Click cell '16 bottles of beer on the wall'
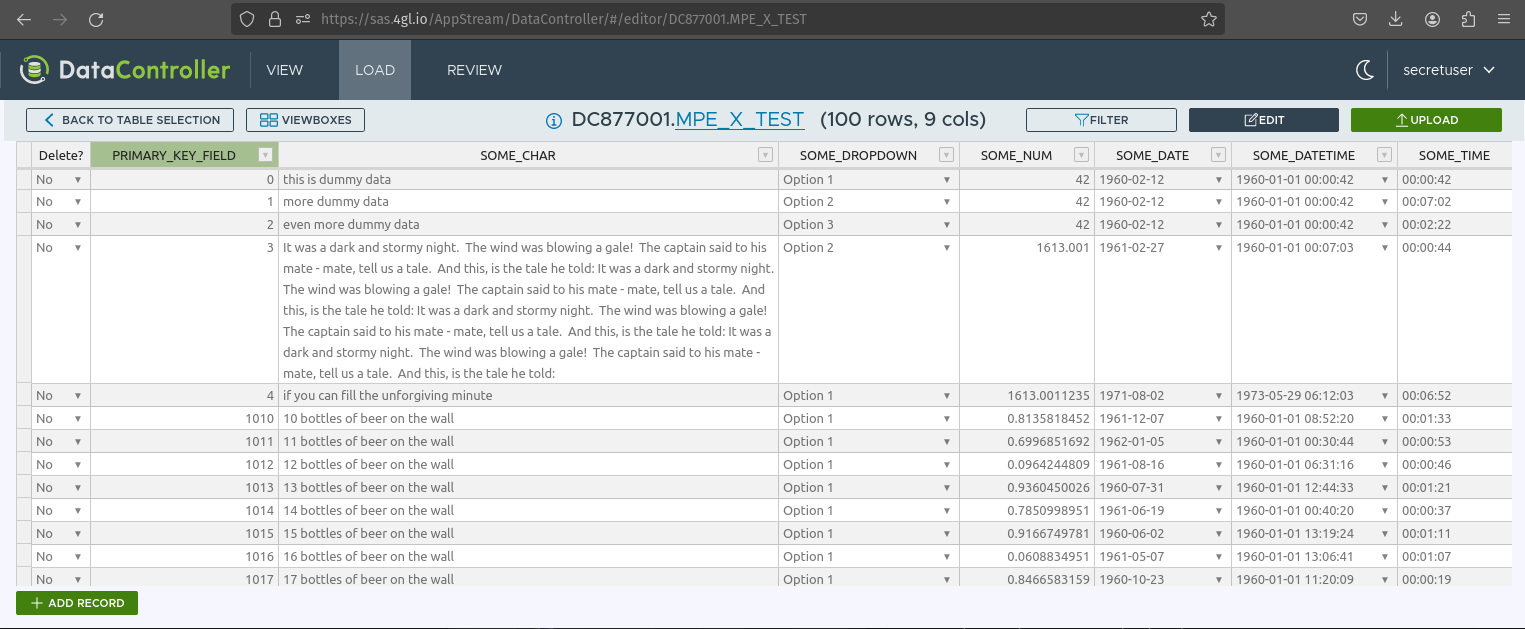The width and height of the screenshot is (1525, 629). [x=529, y=557]
